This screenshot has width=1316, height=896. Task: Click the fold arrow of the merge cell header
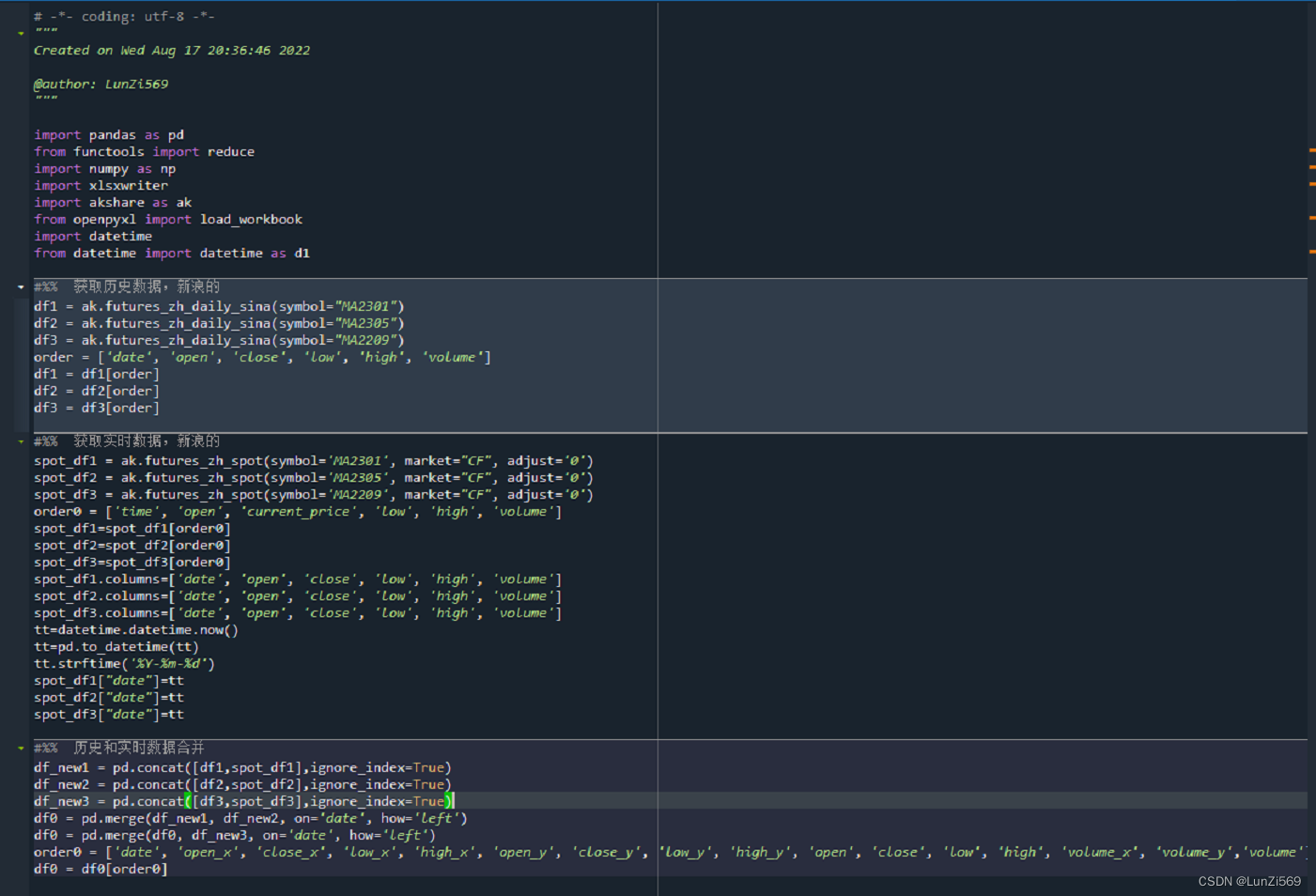20,748
